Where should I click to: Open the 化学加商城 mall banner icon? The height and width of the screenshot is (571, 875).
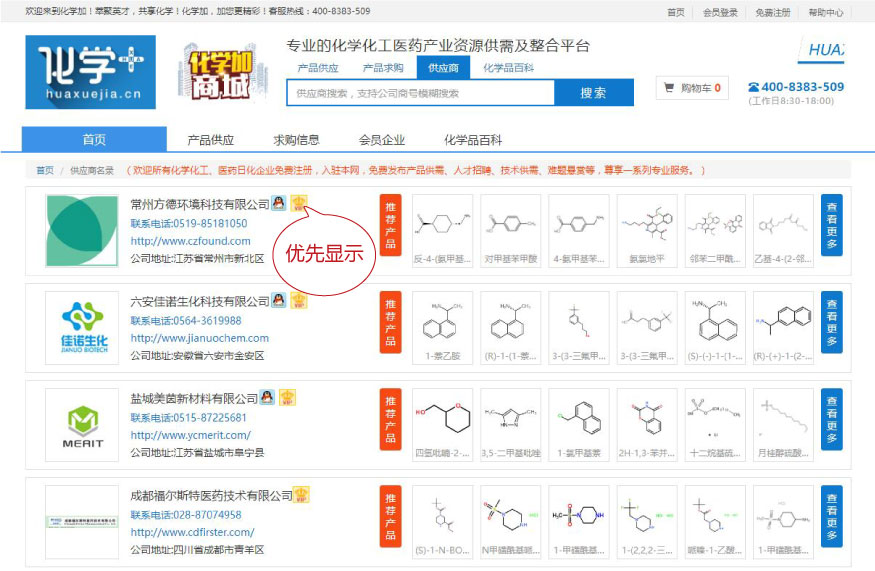click(x=217, y=73)
